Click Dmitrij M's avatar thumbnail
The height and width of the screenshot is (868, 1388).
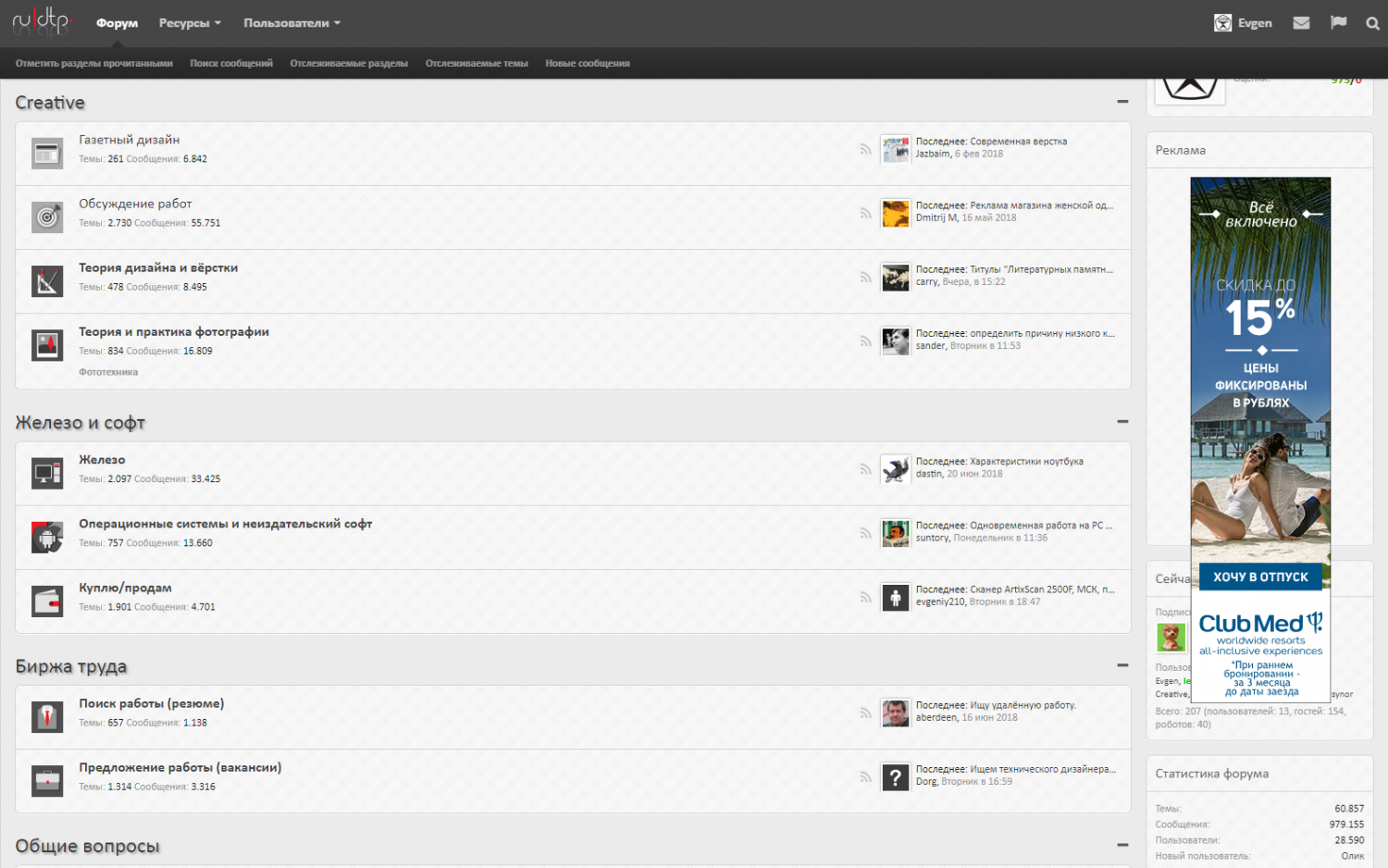pos(895,213)
